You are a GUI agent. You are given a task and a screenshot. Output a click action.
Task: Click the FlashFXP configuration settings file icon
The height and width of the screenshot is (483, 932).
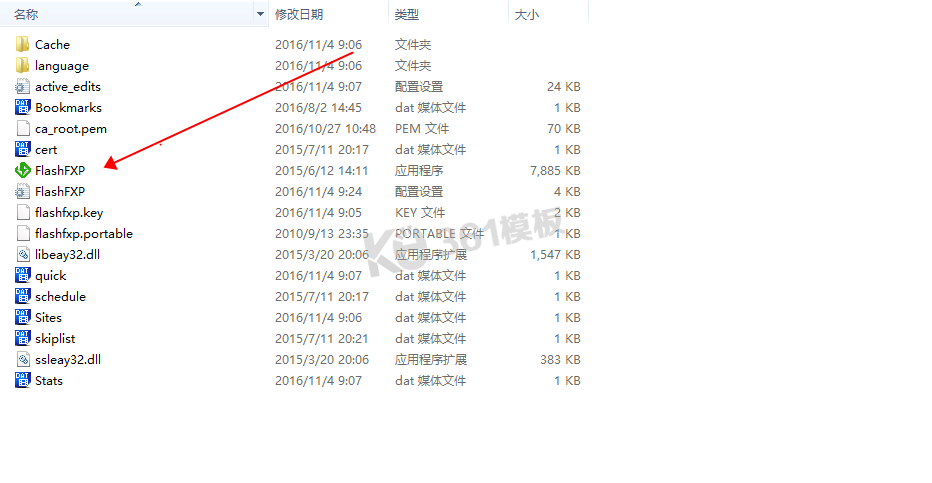tap(23, 191)
